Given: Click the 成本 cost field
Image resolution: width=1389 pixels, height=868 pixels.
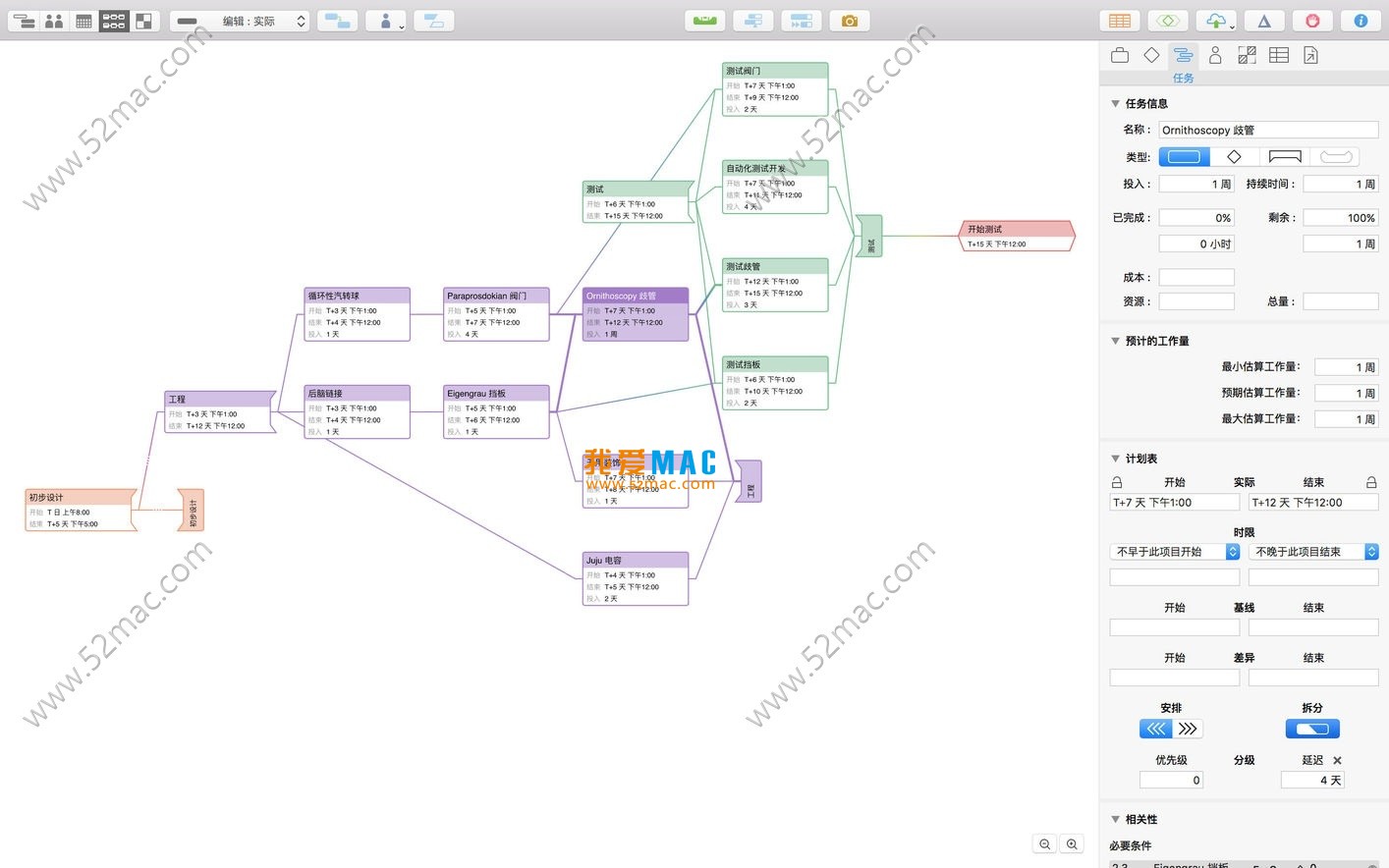Looking at the screenshot, I should pyautogui.click(x=1196, y=278).
